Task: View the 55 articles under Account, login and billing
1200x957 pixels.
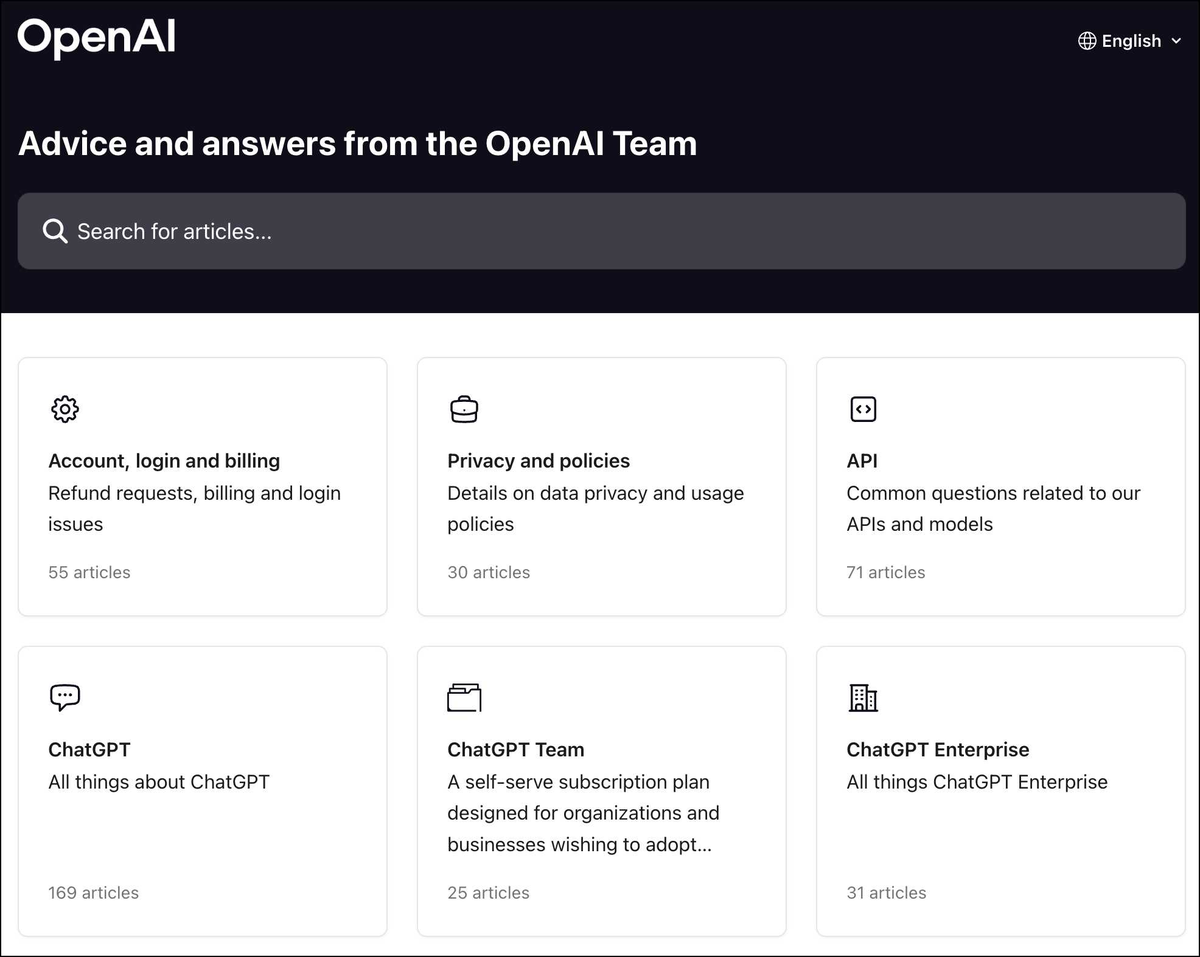Action: pyautogui.click(x=89, y=572)
